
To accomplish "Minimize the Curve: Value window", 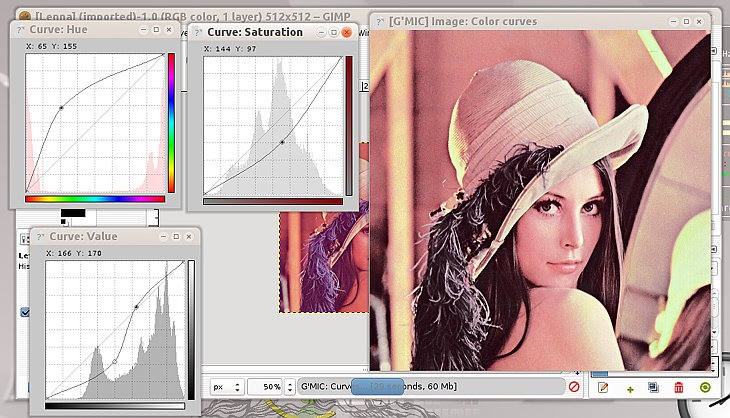I will pyautogui.click(x=163, y=236).
